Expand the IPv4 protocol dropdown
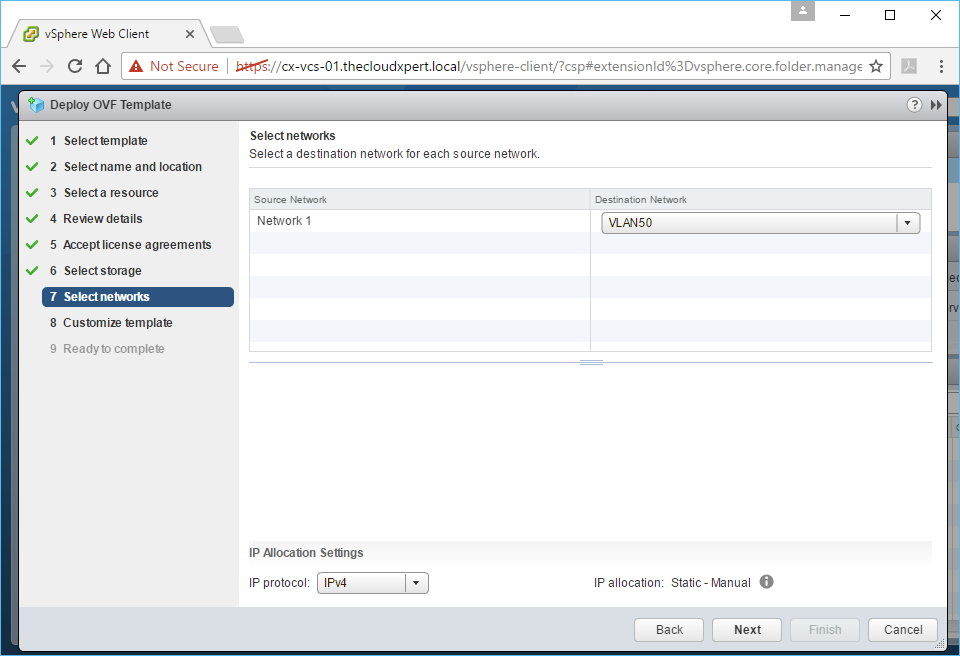Image resolution: width=960 pixels, height=656 pixels. point(416,583)
